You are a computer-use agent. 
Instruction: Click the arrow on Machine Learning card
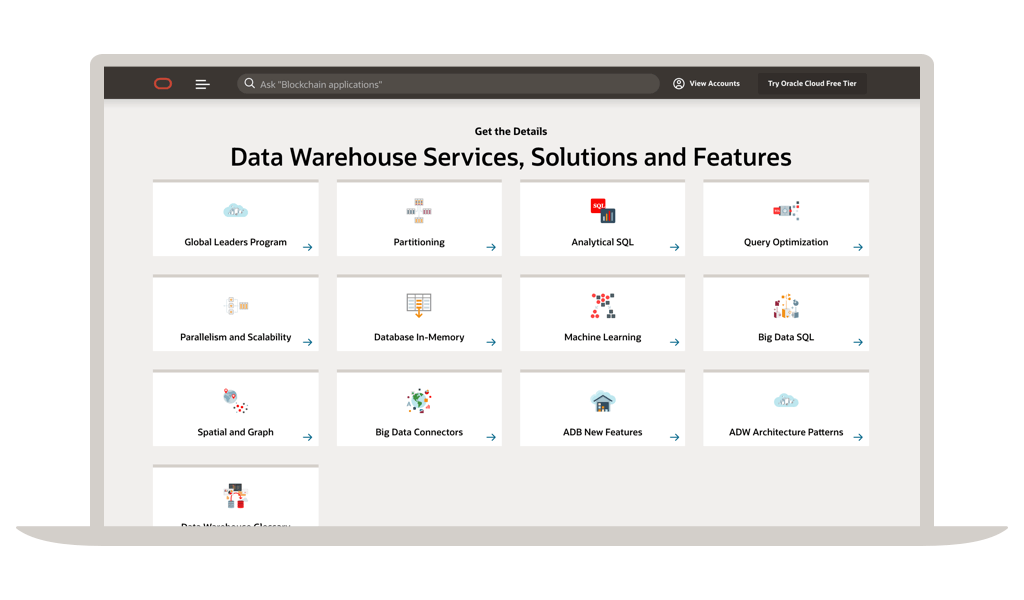[675, 343]
